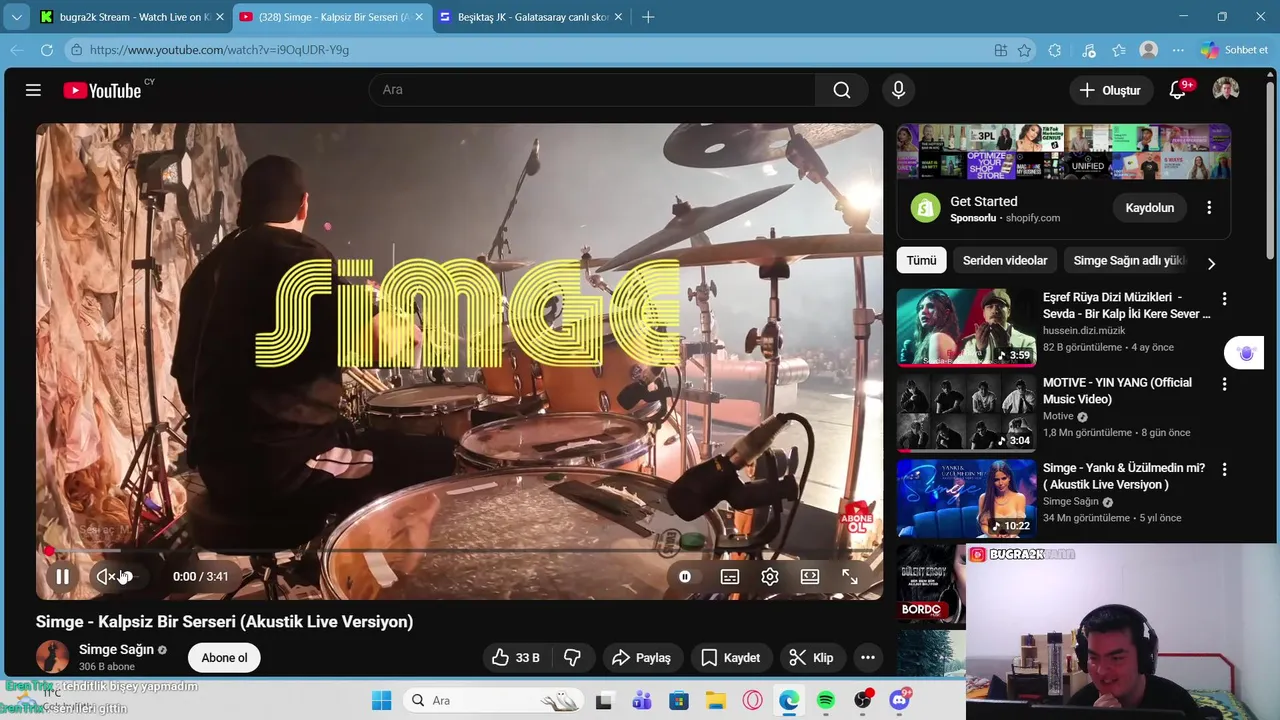Click the media control music icon in toolbar

[1089, 50]
